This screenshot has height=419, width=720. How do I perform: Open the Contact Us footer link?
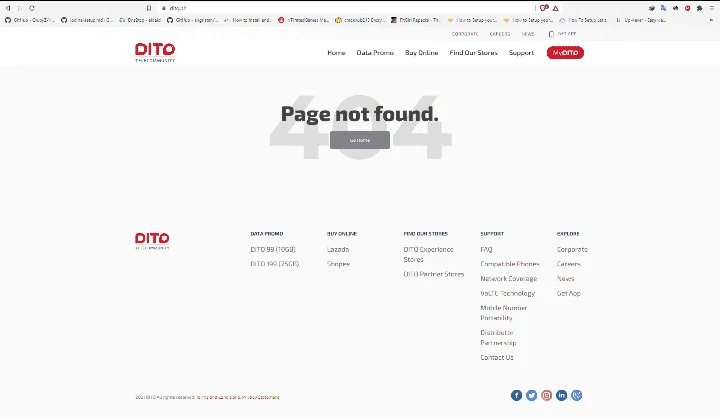coord(497,357)
